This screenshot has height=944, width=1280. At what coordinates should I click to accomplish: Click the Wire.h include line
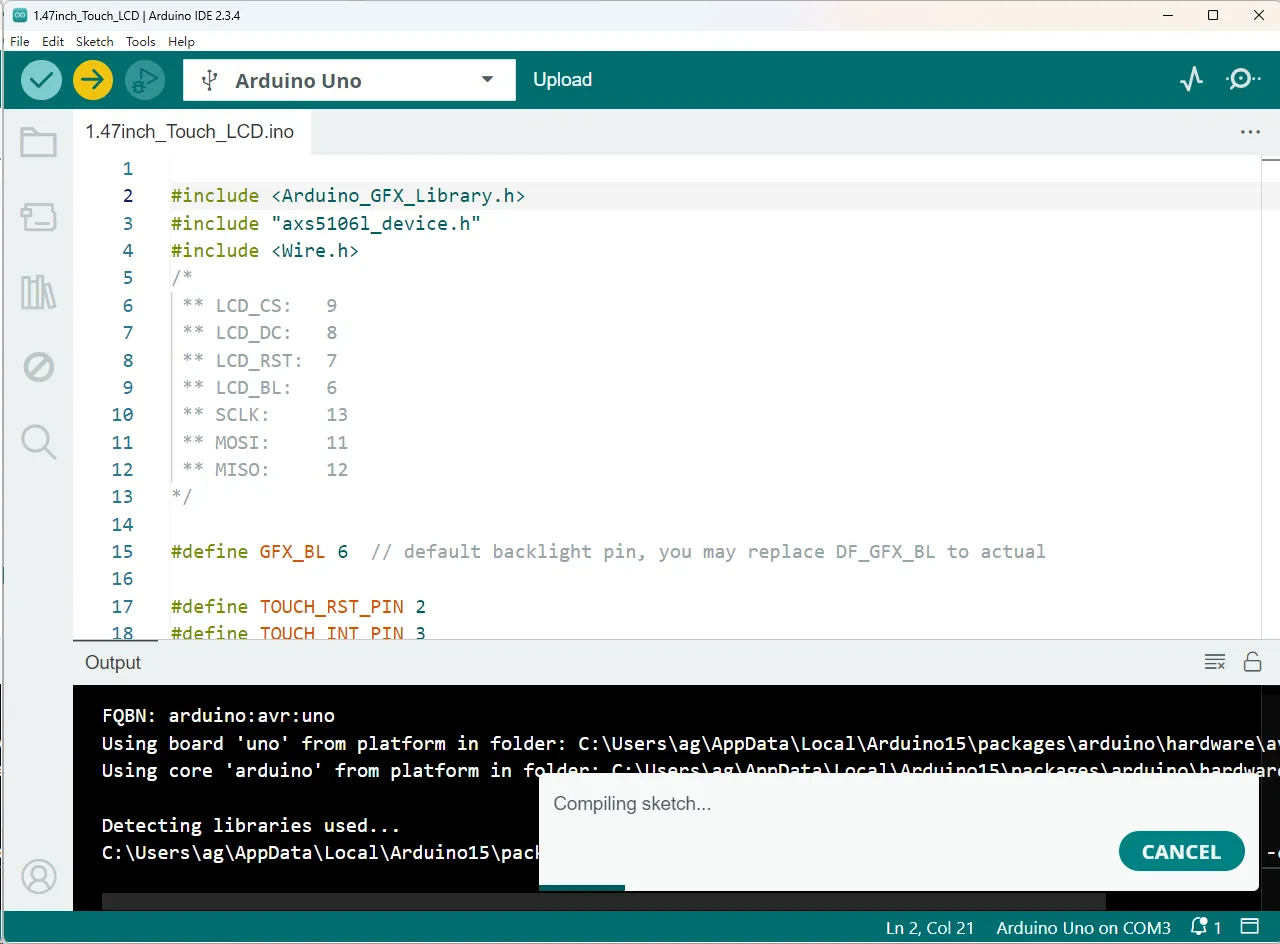point(265,250)
